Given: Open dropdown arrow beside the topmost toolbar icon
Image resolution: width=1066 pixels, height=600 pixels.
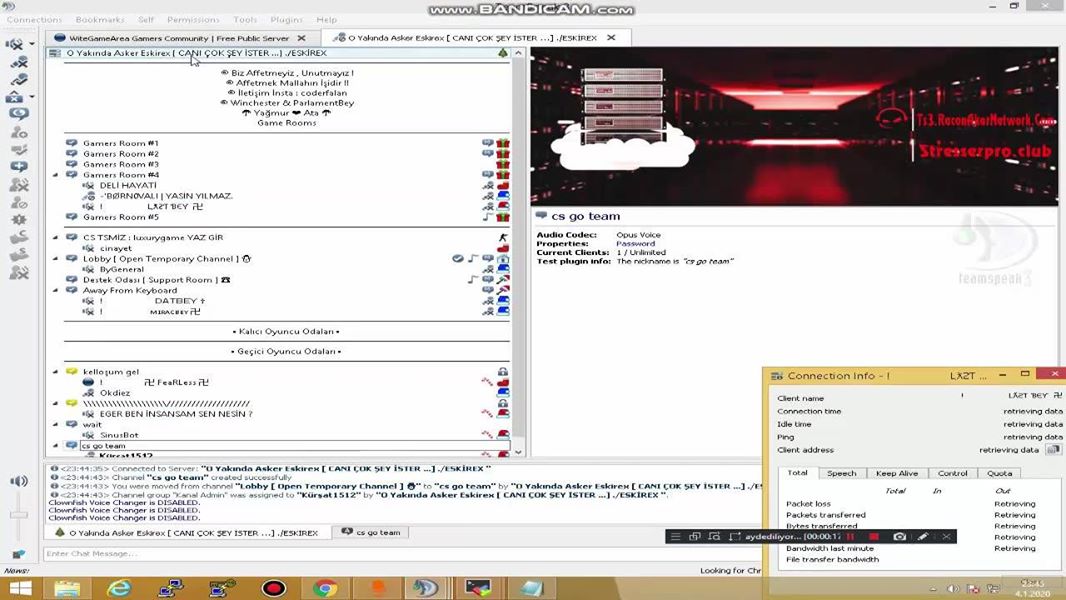Looking at the screenshot, I should 32,44.
